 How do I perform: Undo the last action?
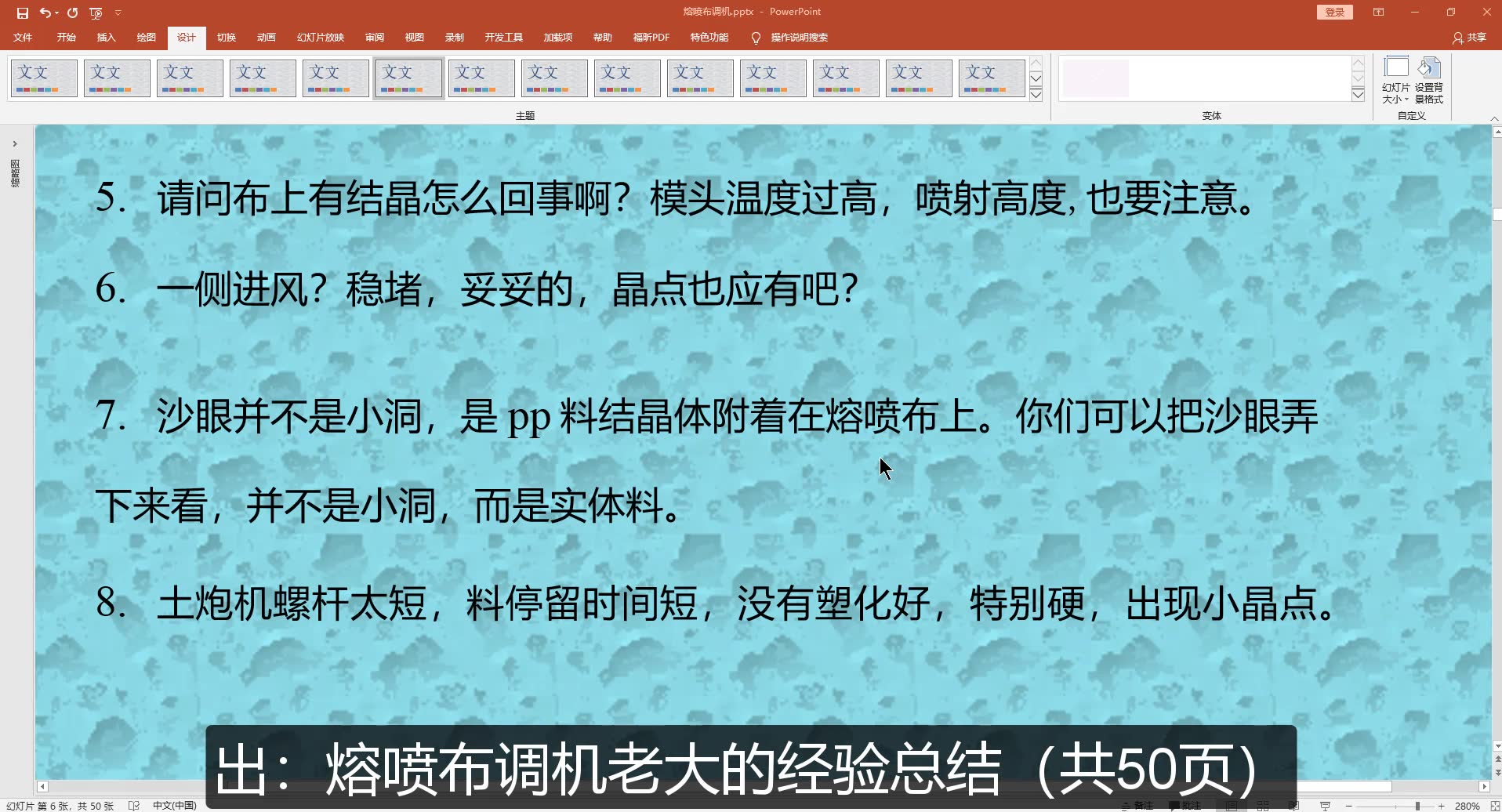click(45, 13)
